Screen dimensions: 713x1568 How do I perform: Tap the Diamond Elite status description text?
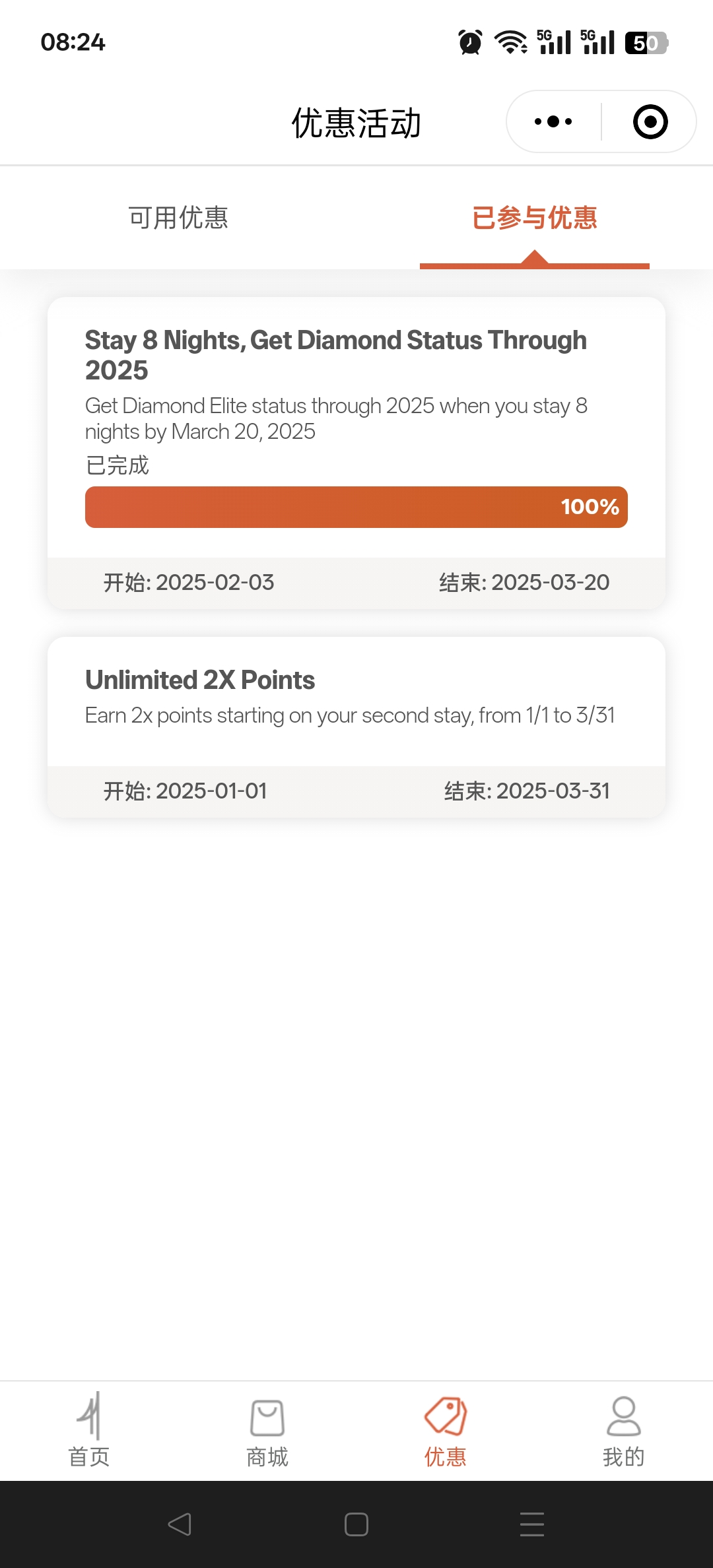pos(336,418)
